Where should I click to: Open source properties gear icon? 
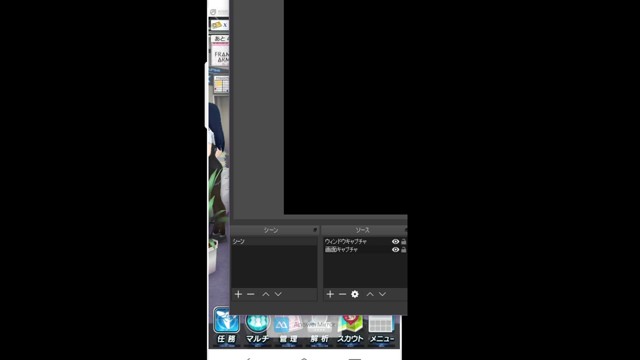[x=355, y=294]
